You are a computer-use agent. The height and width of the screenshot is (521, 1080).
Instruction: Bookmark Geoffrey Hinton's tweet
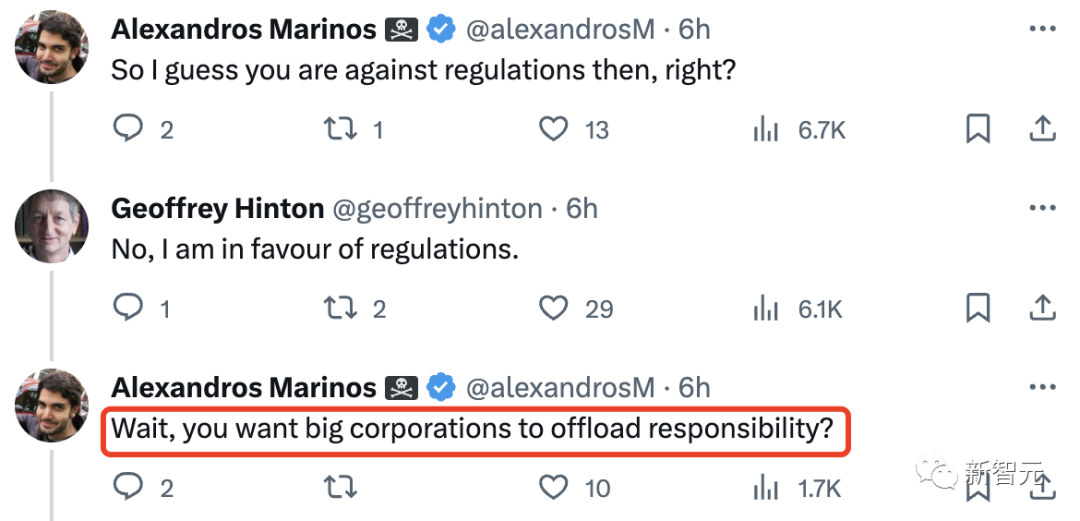977,308
